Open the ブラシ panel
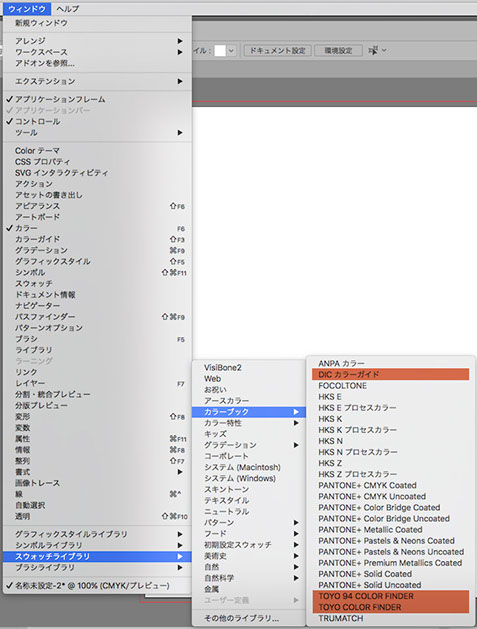 tap(97, 339)
